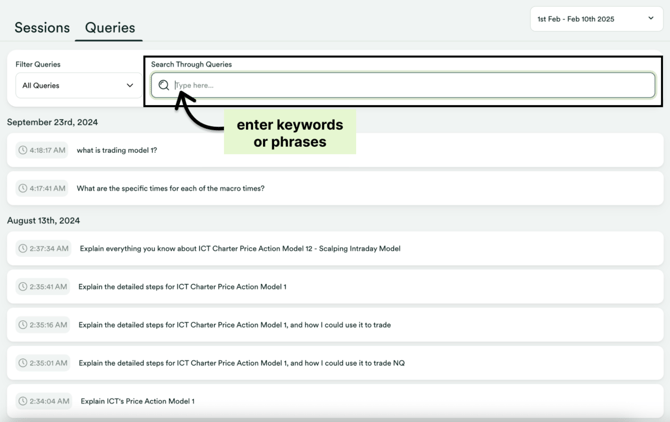
Task: Open query 'what is trading model 1?'
Action: [x=335, y=150]
